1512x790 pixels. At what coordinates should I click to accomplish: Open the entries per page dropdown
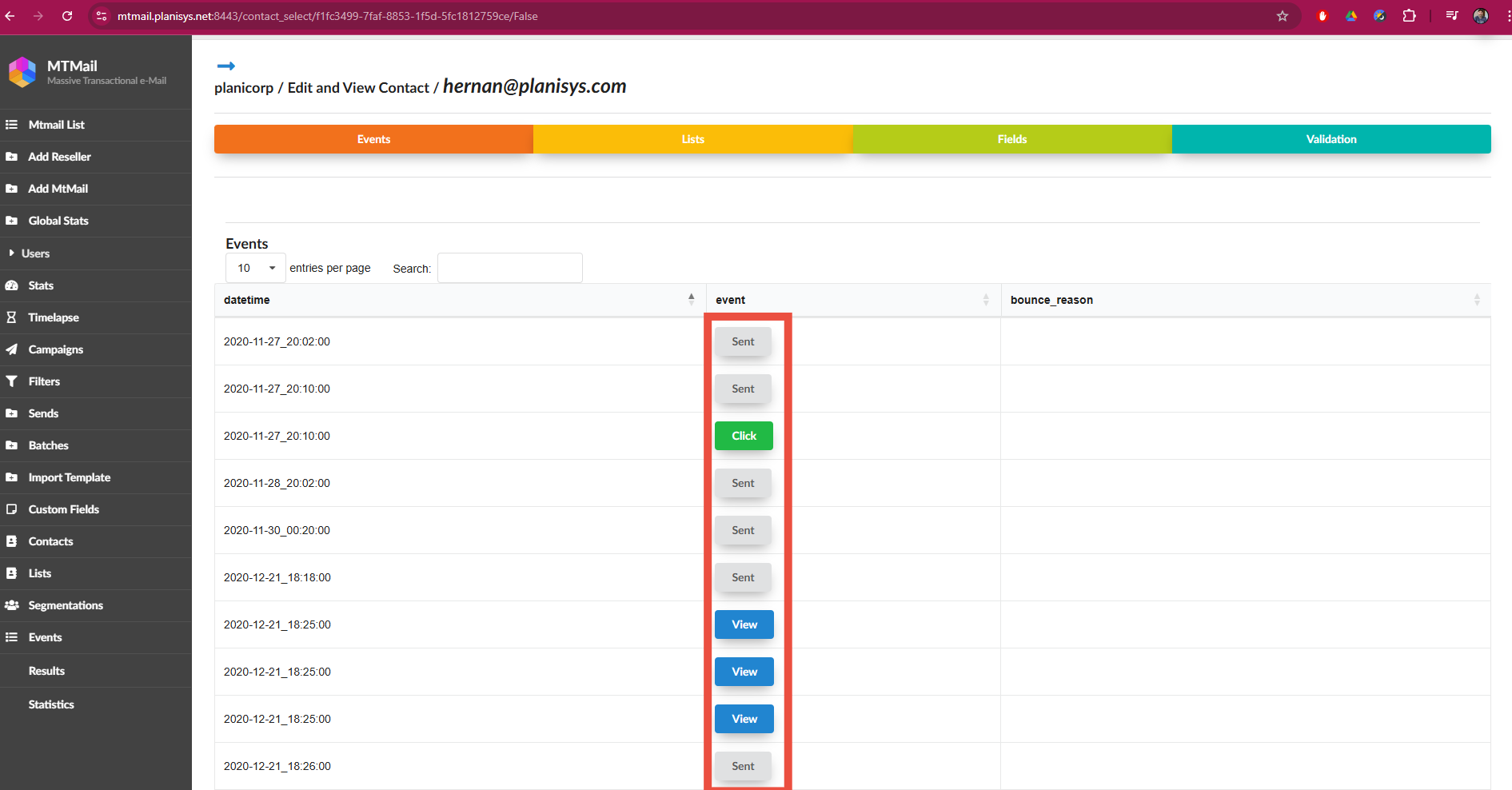pyautogui.click(x=256, y=268)
